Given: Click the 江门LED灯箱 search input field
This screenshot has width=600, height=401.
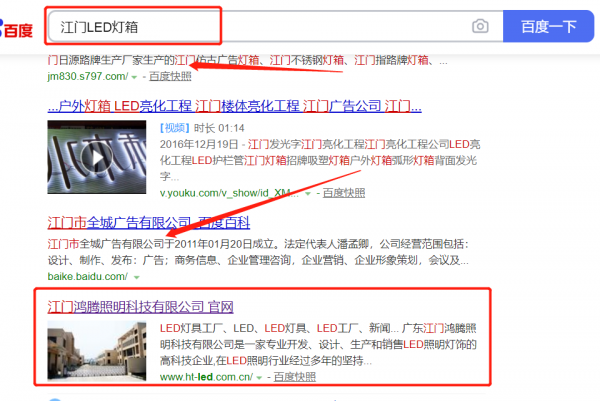Looking at the screenshot, I should click(x=260, y=26).
